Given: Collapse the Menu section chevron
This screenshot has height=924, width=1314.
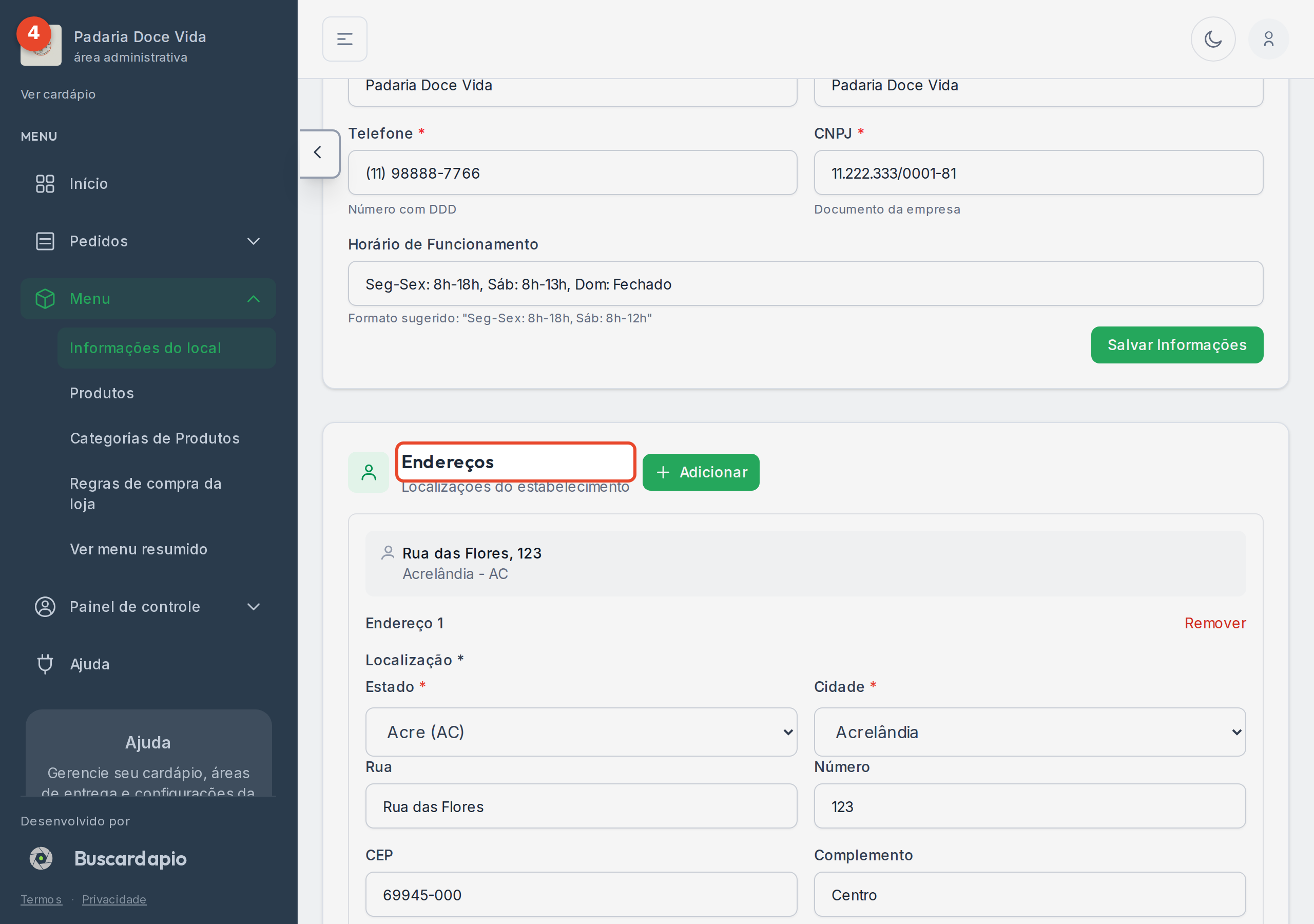Looking at the screenshot, I should click(x=254, y=299).
